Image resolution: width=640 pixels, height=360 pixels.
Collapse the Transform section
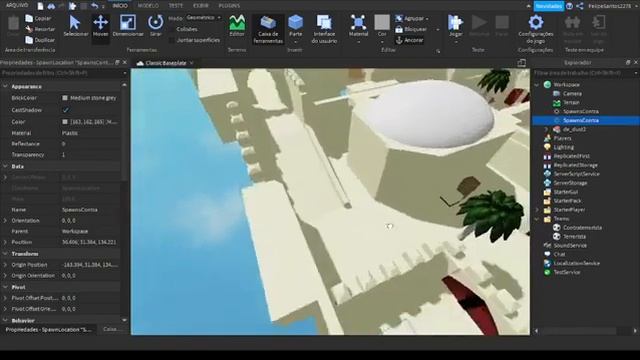click(5, 254)
